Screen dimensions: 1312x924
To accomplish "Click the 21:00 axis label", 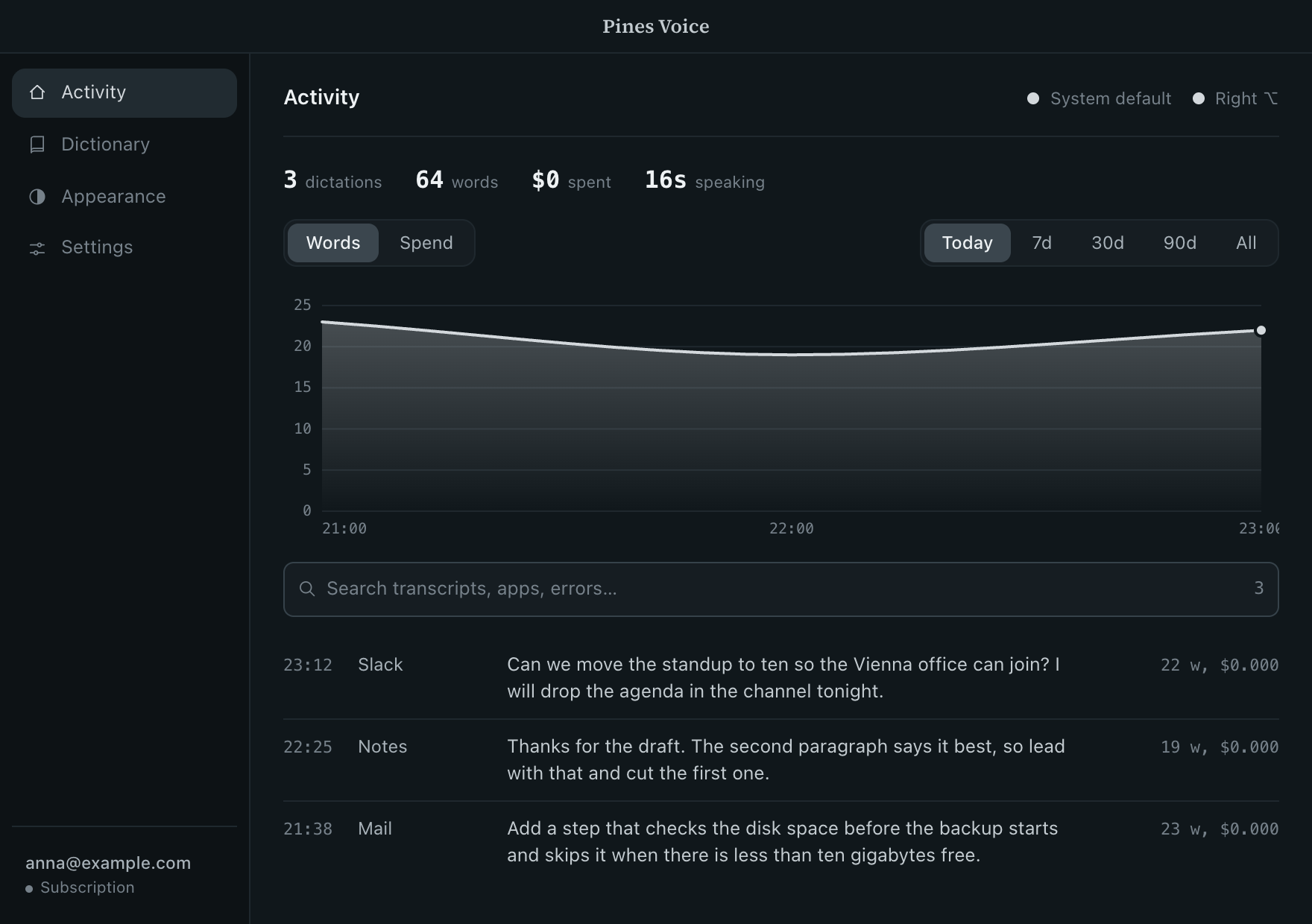I will pyautogui.click(x=344, y=528).
